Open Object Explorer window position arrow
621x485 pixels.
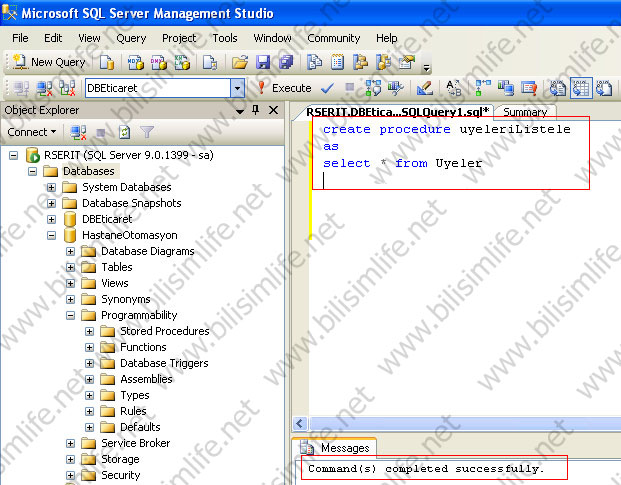tap(240, 111)
